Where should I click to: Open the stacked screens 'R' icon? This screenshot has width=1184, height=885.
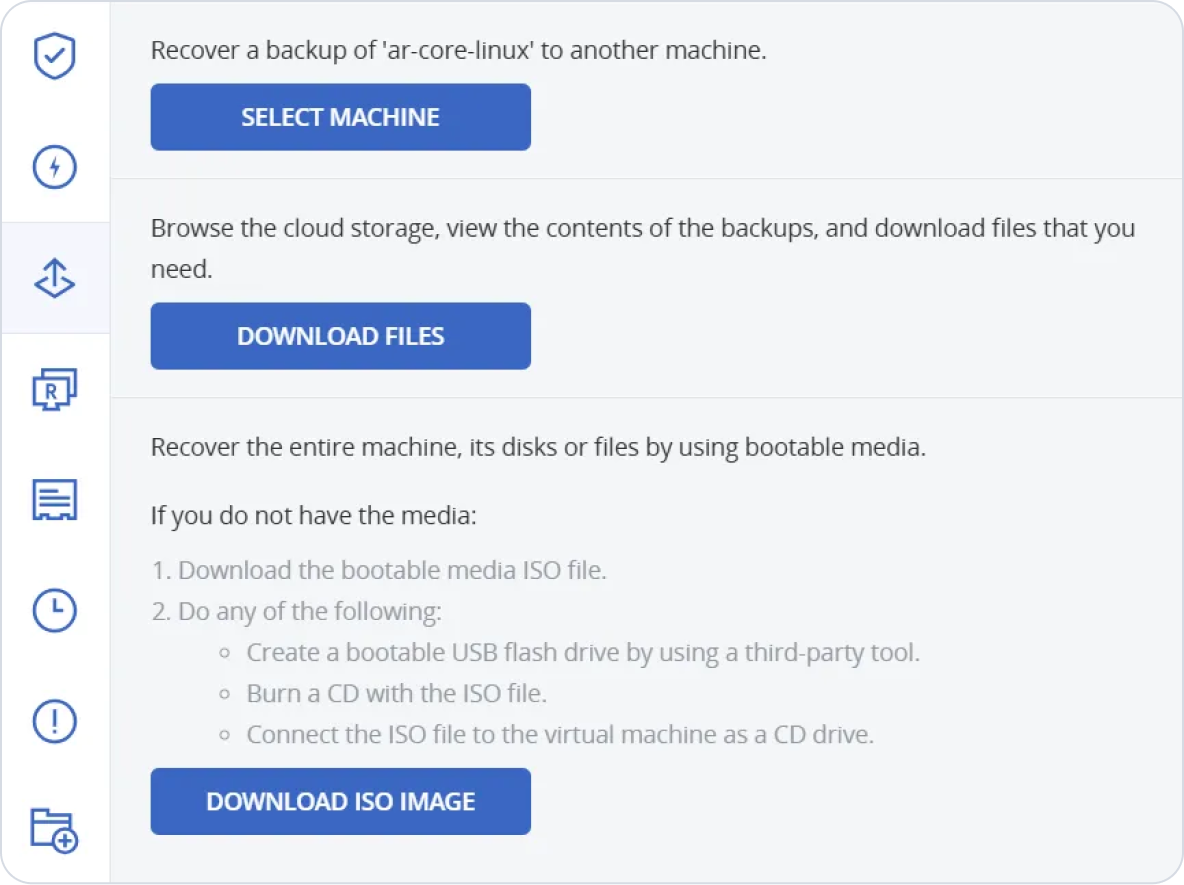tap(55, 389)
